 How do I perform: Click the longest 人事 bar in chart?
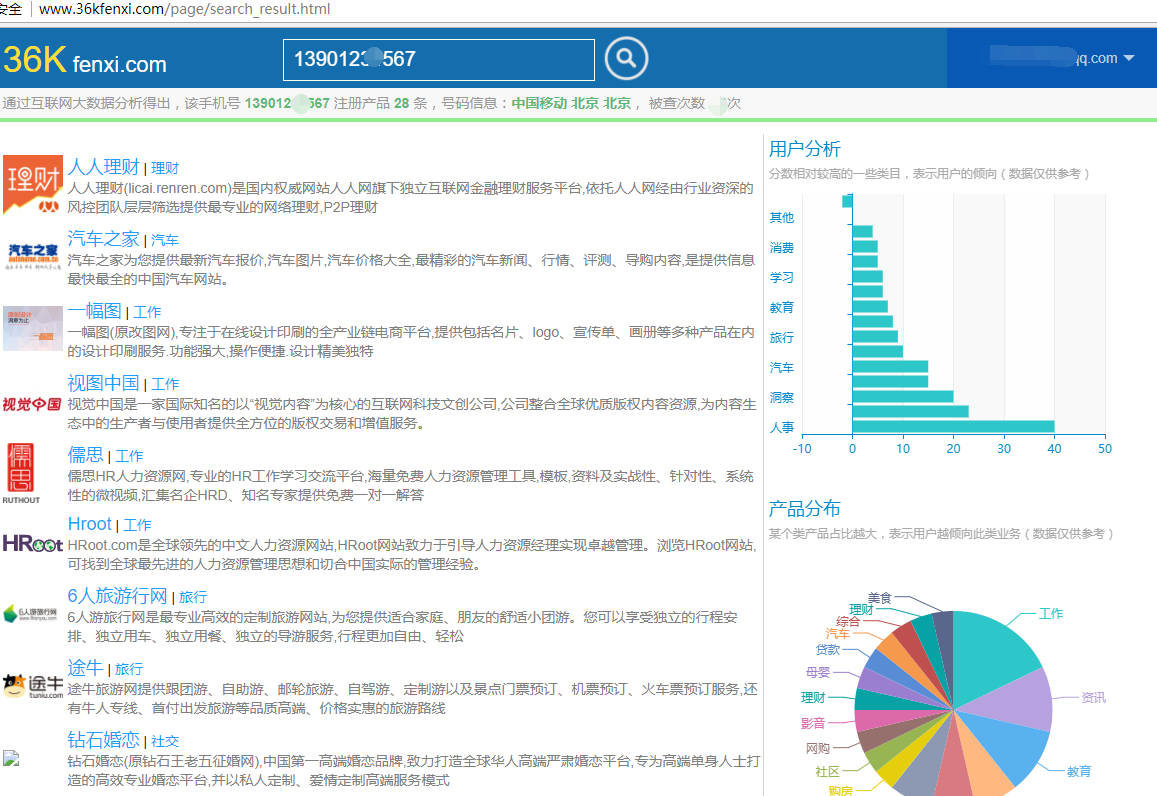point(953,426)
